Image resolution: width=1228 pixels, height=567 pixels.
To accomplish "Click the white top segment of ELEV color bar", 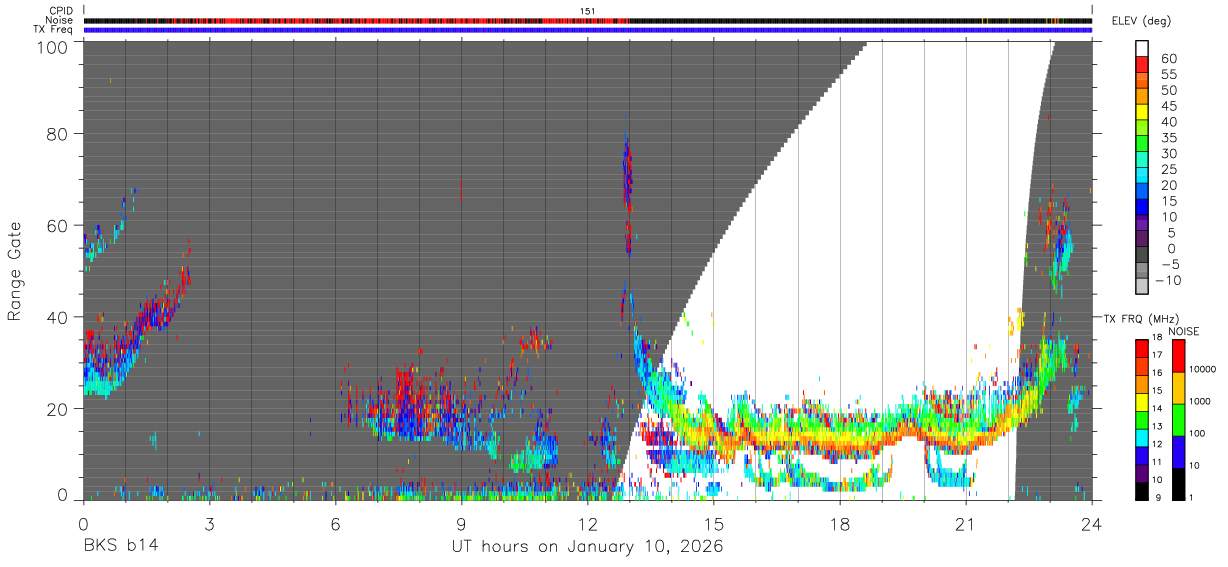I will (1143, 48).
